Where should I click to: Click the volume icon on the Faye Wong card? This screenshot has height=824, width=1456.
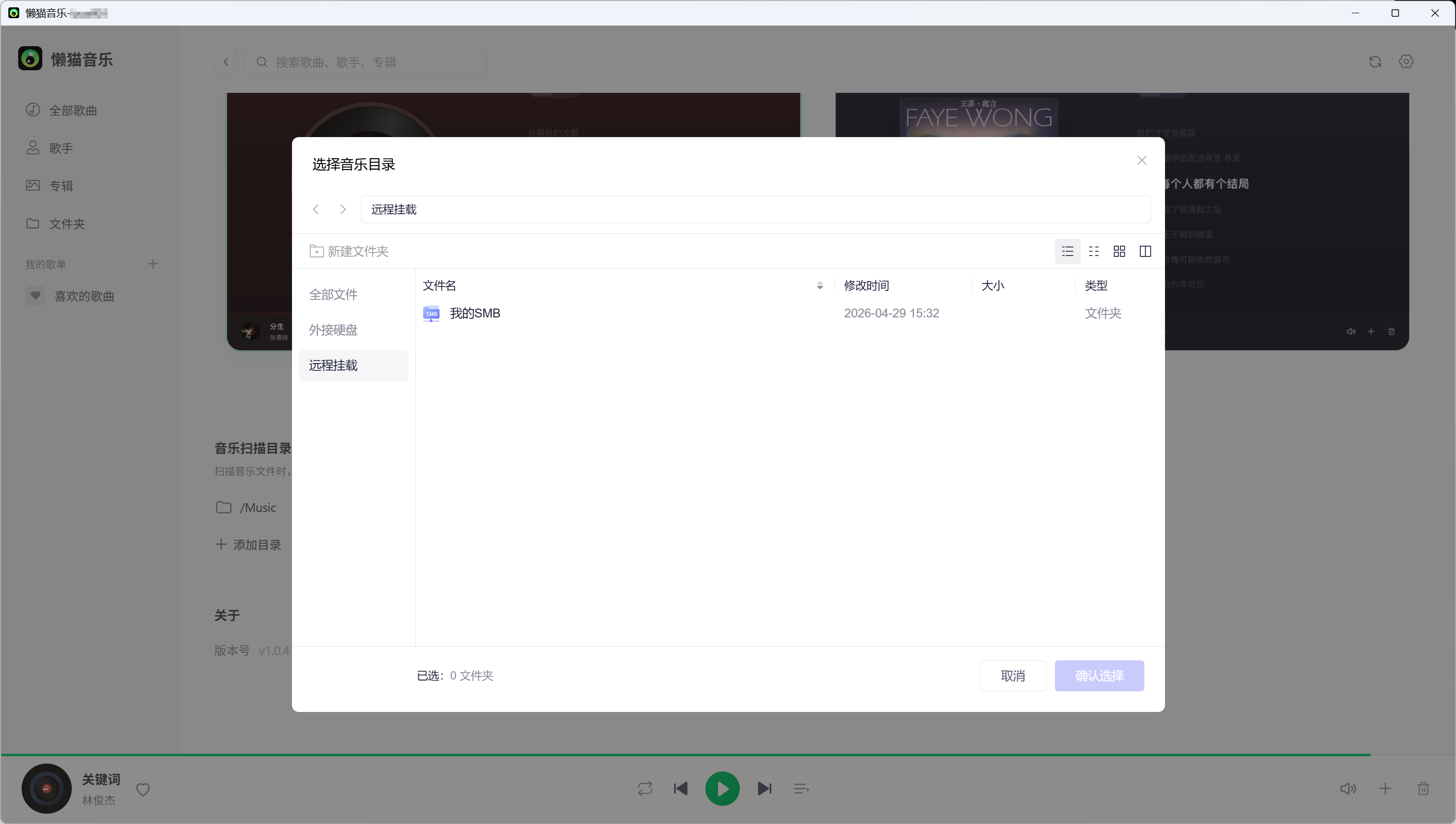(1351, 332)
